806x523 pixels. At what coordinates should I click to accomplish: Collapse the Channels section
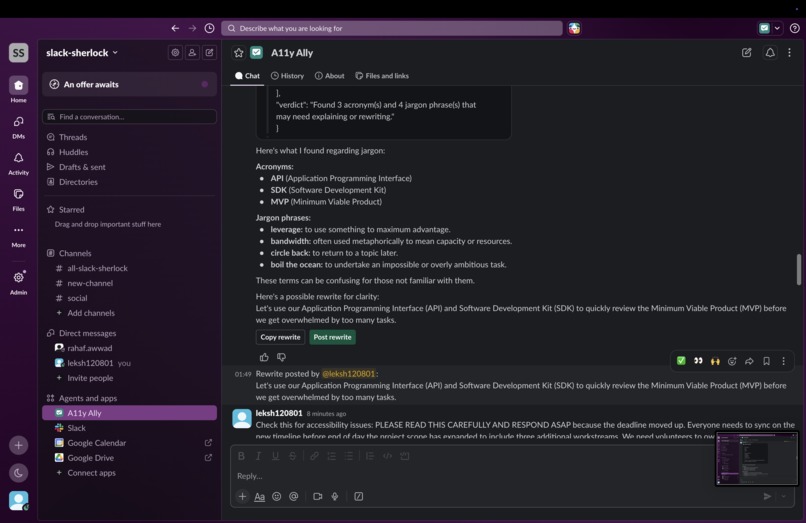coord(75,253)
